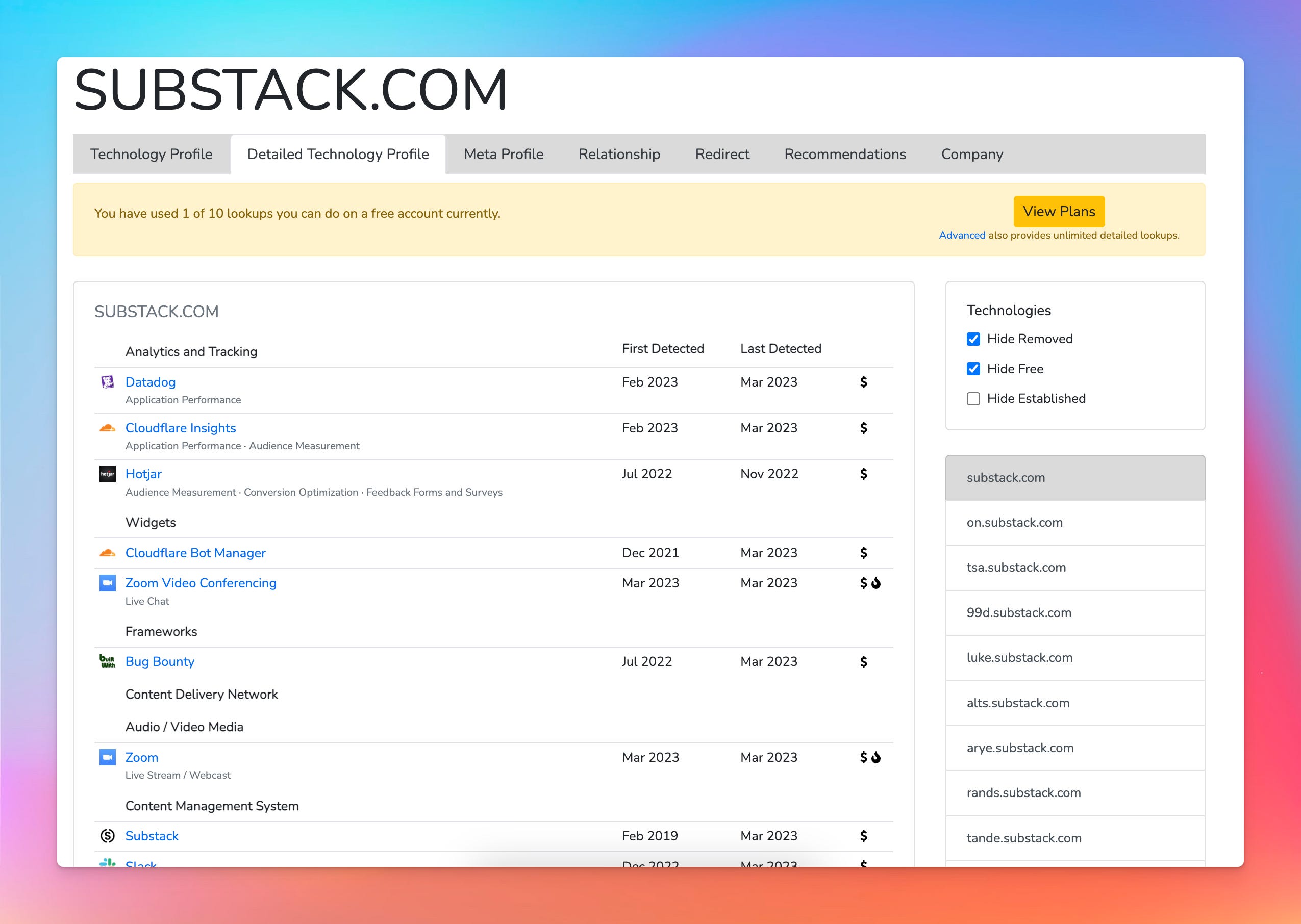1301x924 pixels.
Task: Open the Meta Profile tab
Action: point(504,154)
